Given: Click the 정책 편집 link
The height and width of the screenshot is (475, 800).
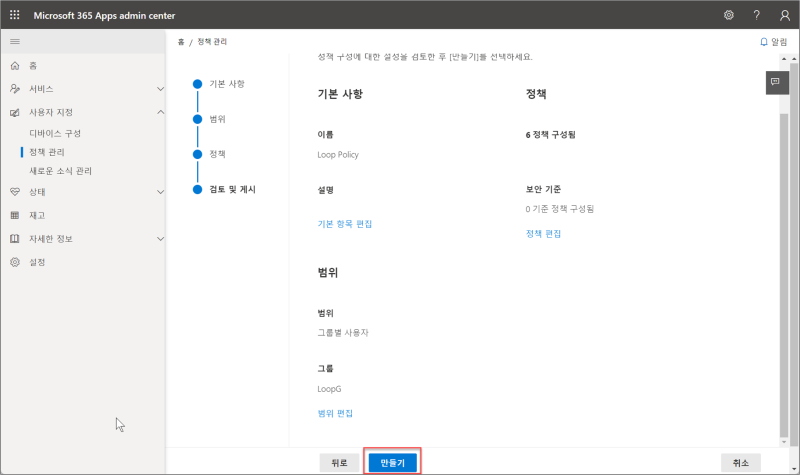Looking at the screenshot, I should [x=543, y=234].
